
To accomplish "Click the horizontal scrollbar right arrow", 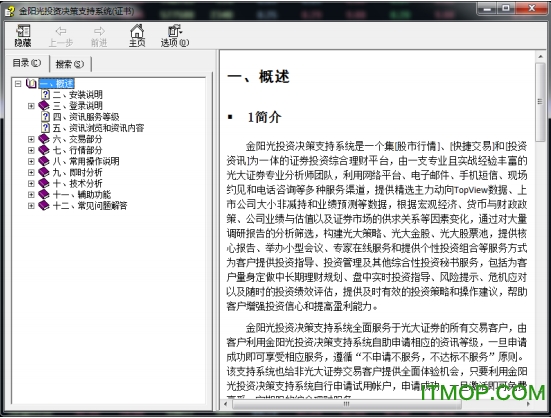I will (528, 404).
